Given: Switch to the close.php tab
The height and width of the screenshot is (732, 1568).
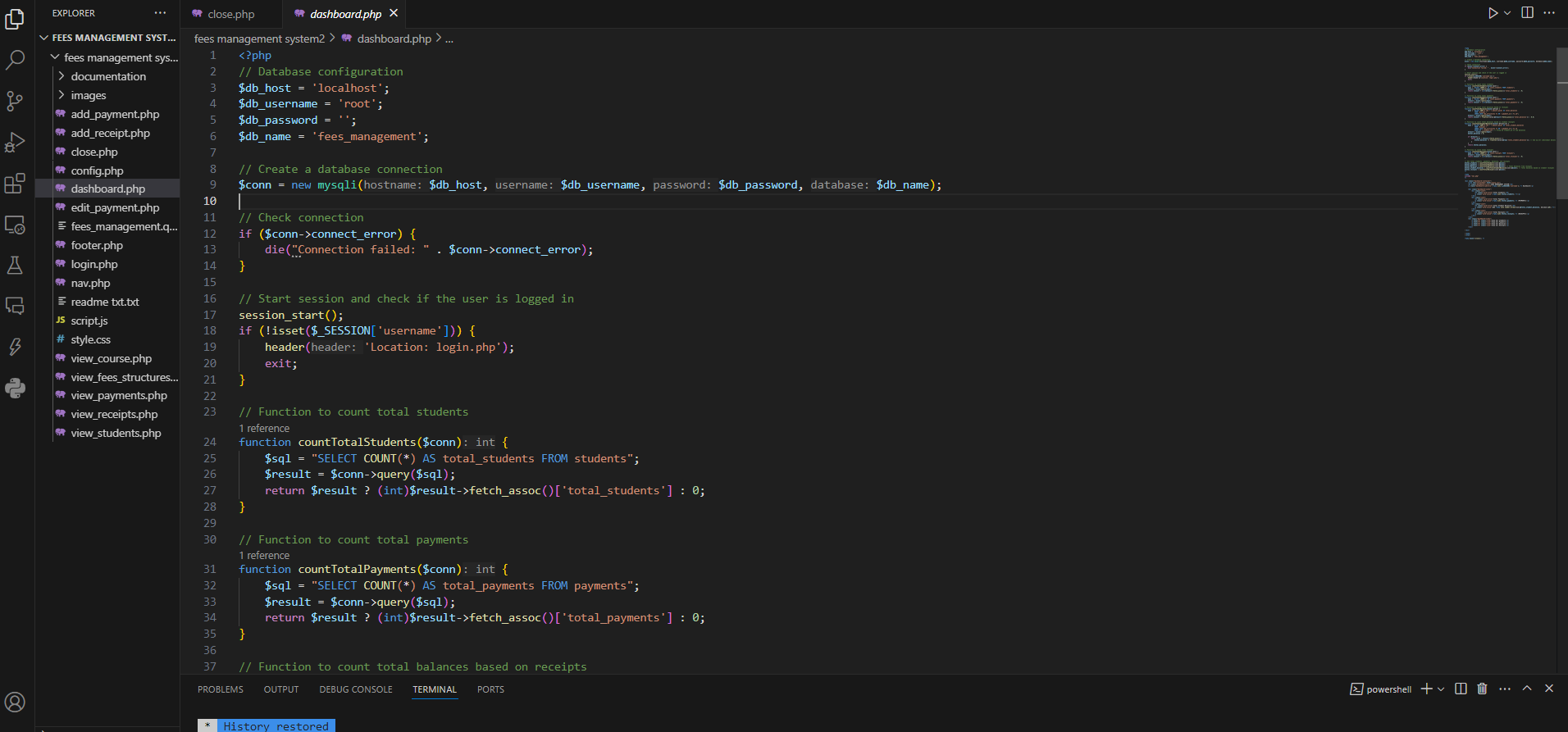Looking at the screenshot, I should (230, 14).
